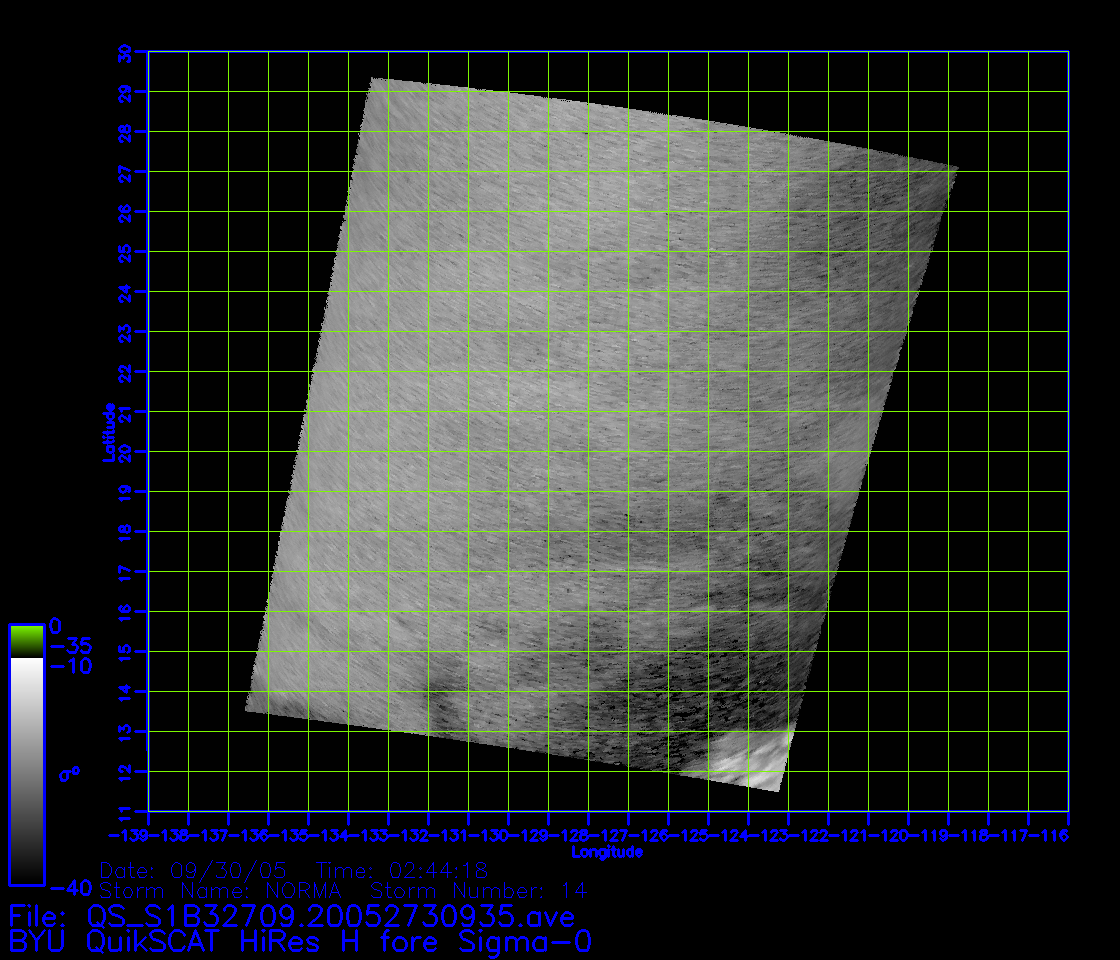Image resolution: width=1120 pixels, height=960 pixels.
Task: Click the sigma symbol beside the color bar
Action: point(68,774)
